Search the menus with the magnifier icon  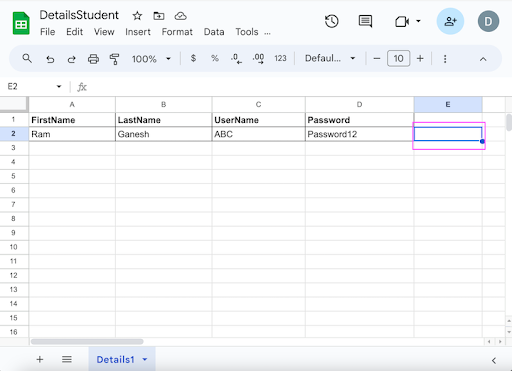tap(27, 59)
